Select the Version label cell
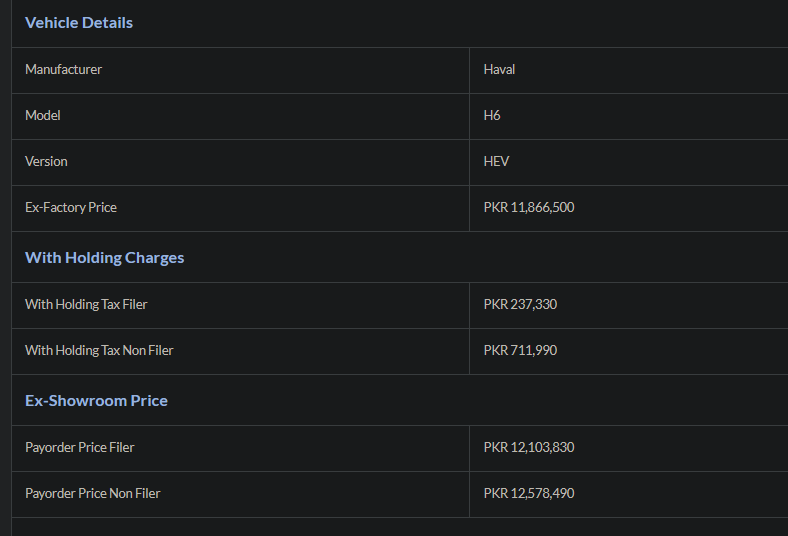This screenshot has height=536, width=788. [240, 162]
